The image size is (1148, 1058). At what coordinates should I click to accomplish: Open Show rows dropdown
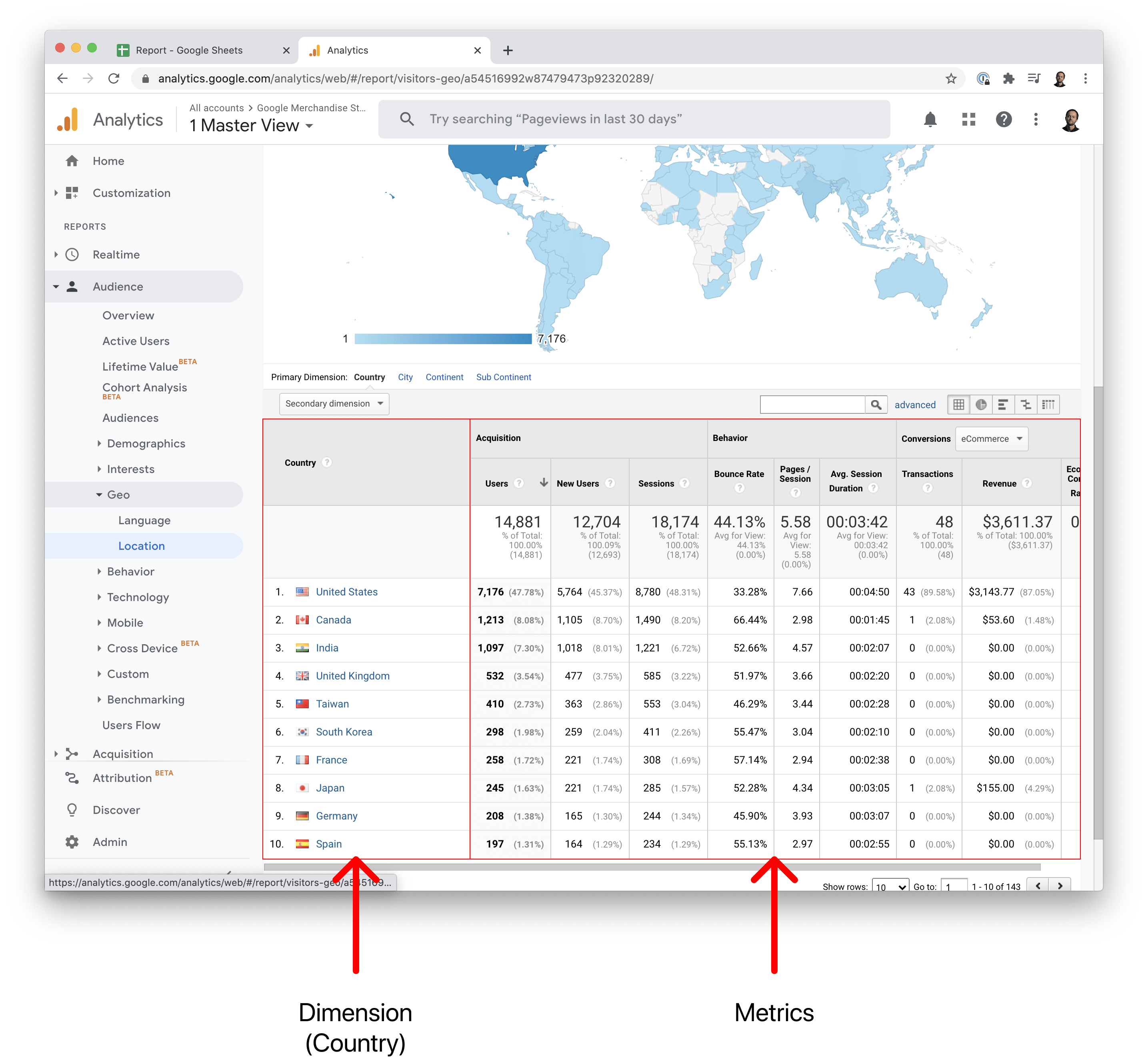click(x=890, y=886)
